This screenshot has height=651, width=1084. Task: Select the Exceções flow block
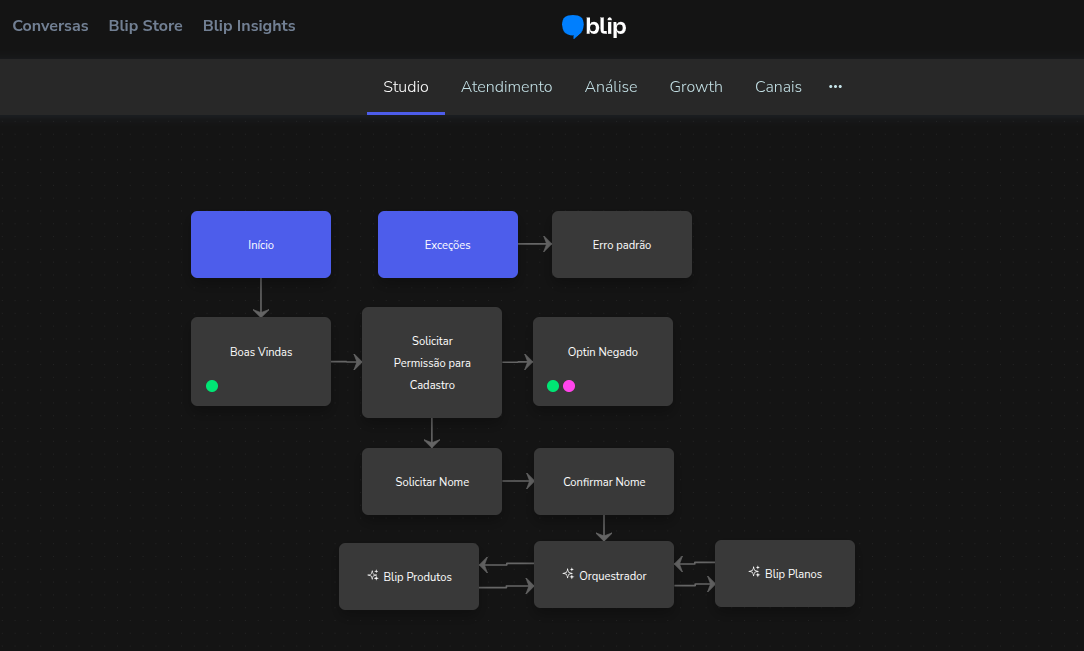(x=447, y=244)
